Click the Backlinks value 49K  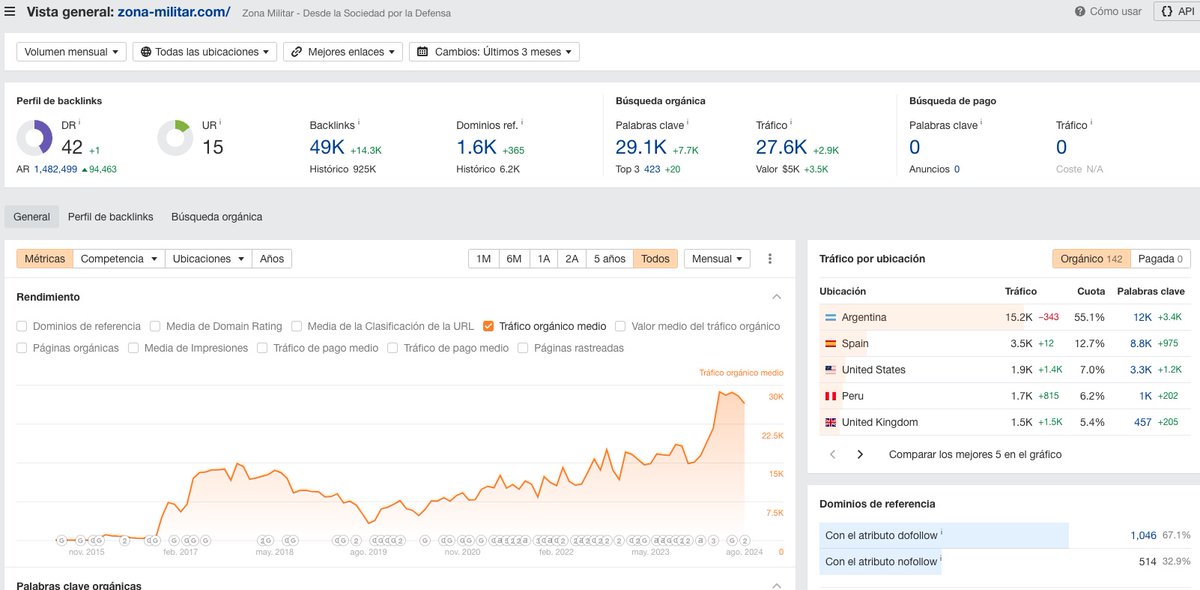pyautogui.click(x=327, y=147)
